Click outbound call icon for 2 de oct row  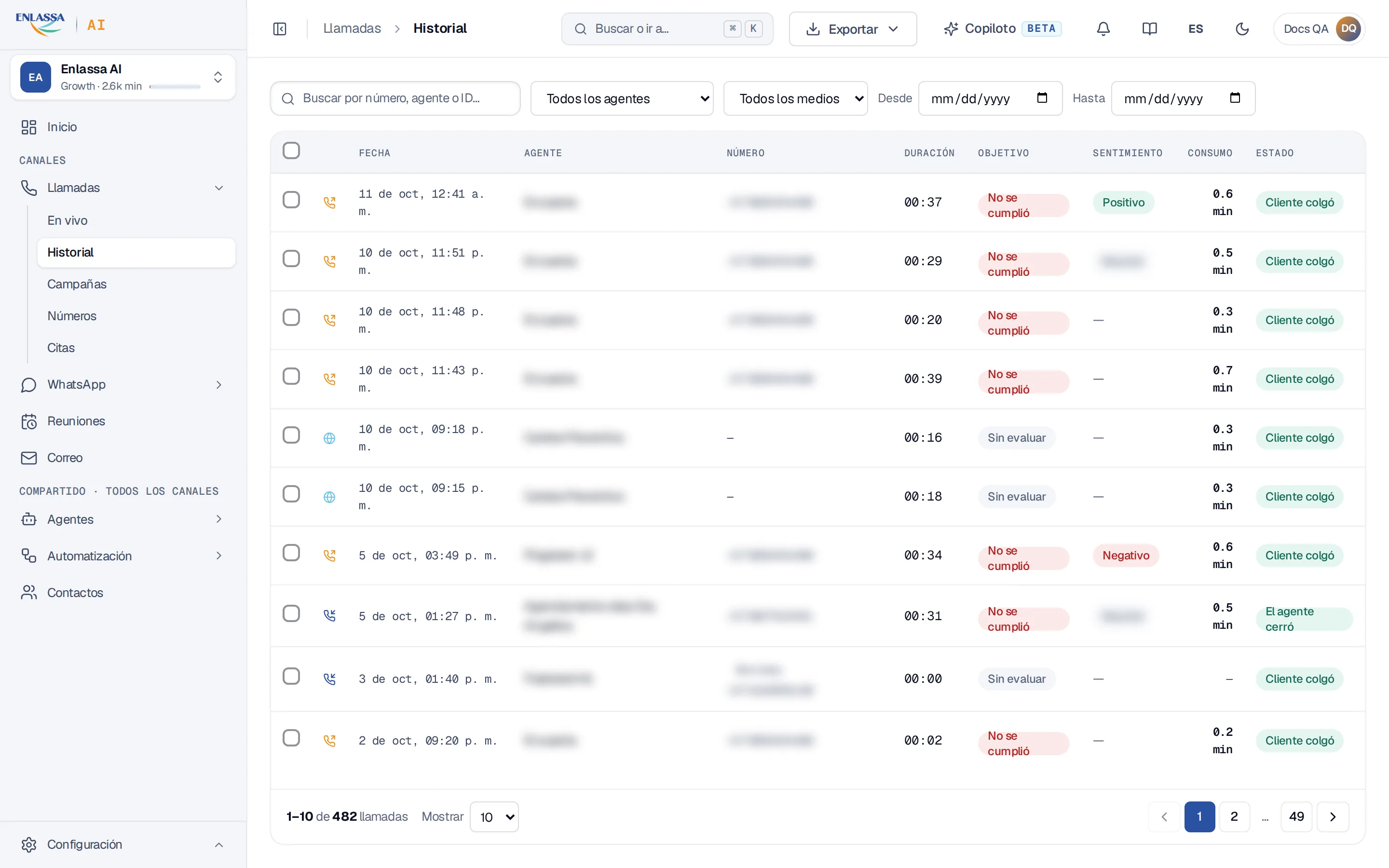click(329, 741)
